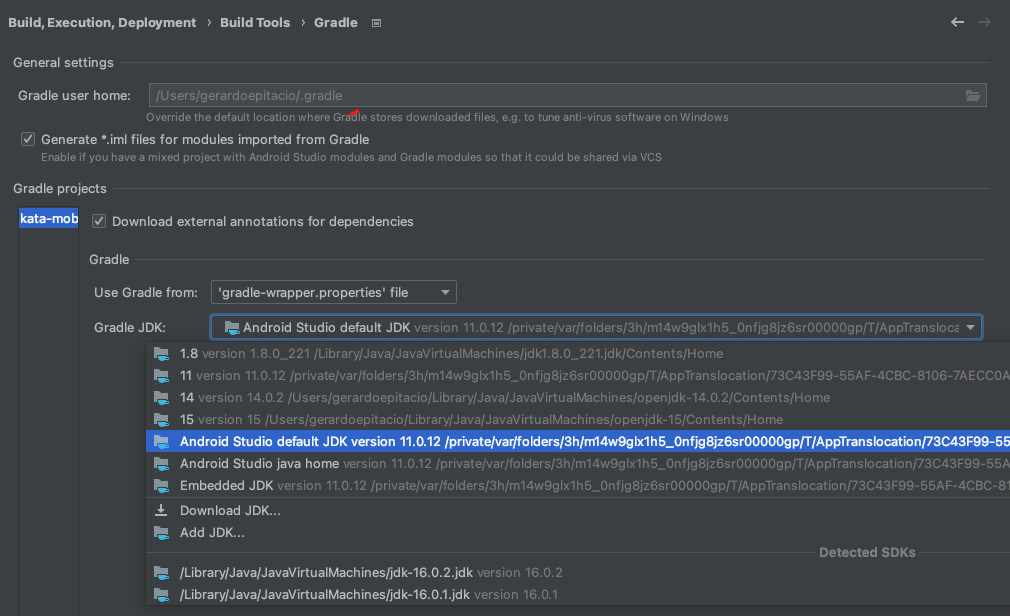Image resolution: width=1010 pixels, height=616 pixels.
Task: Click the folder icon beside jdk-16.0.2
Action: tap(161, 573)
